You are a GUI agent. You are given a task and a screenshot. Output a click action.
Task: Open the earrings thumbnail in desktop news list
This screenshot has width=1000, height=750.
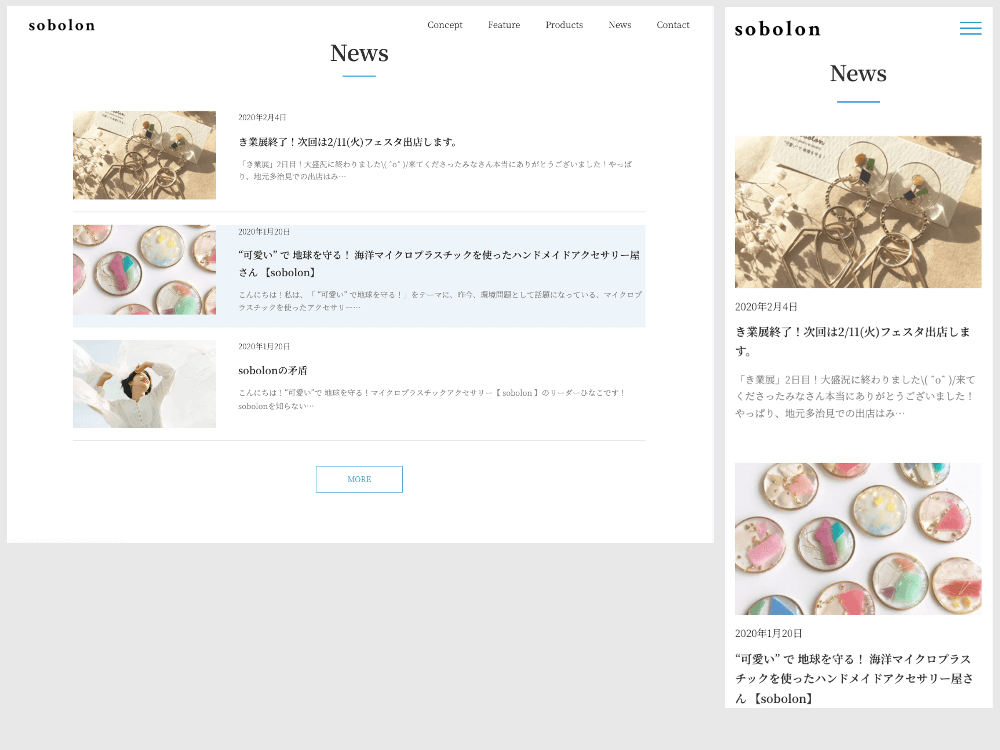coord(144,155)
